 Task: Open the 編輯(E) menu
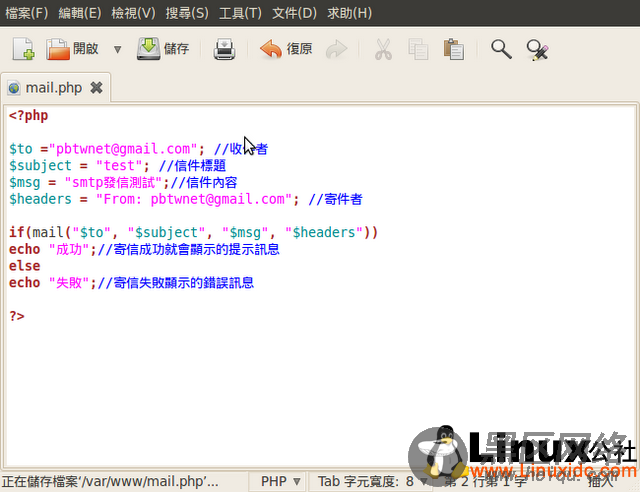point(80,13)
